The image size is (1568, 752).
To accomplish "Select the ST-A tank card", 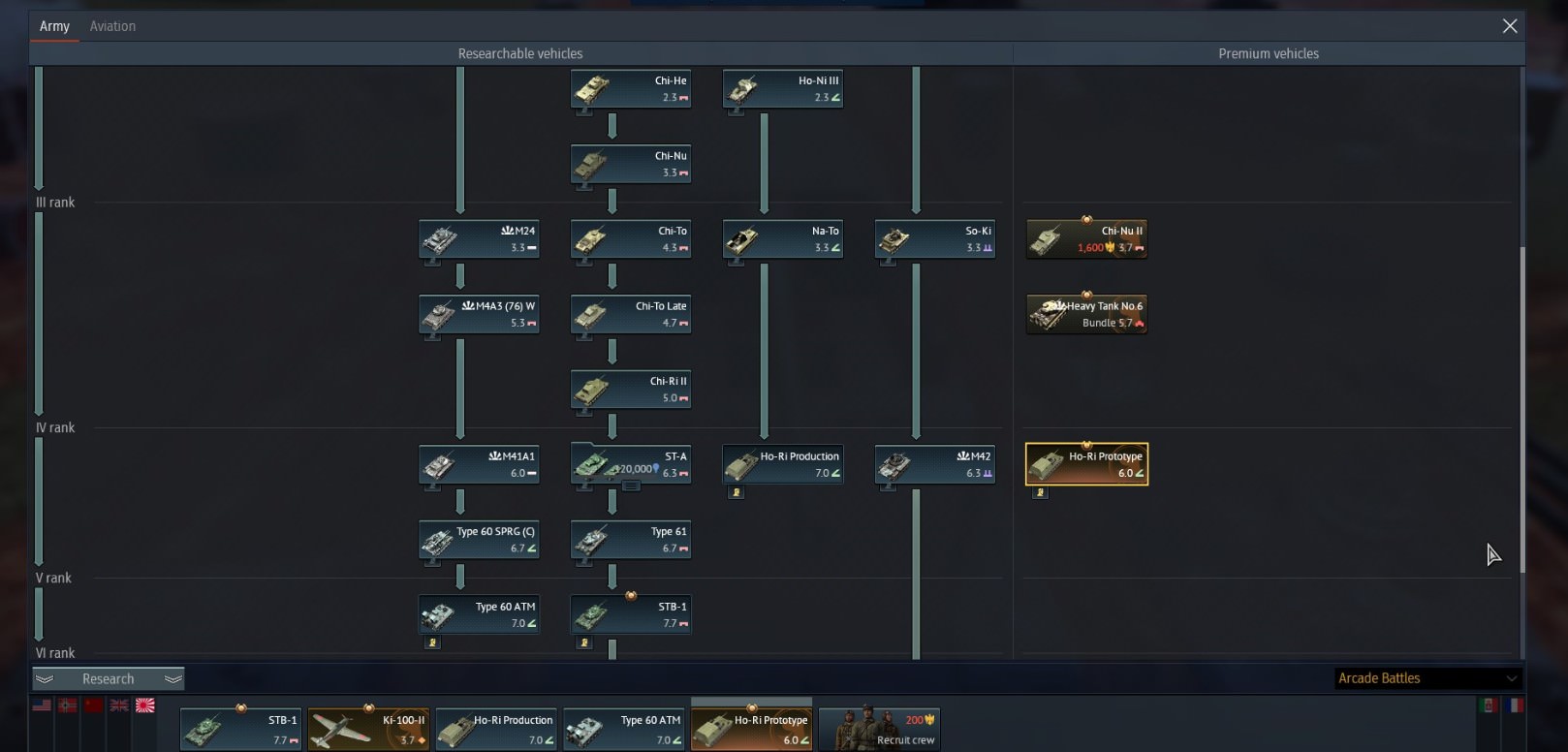I will pyautogui.click(x=631, y=464).
